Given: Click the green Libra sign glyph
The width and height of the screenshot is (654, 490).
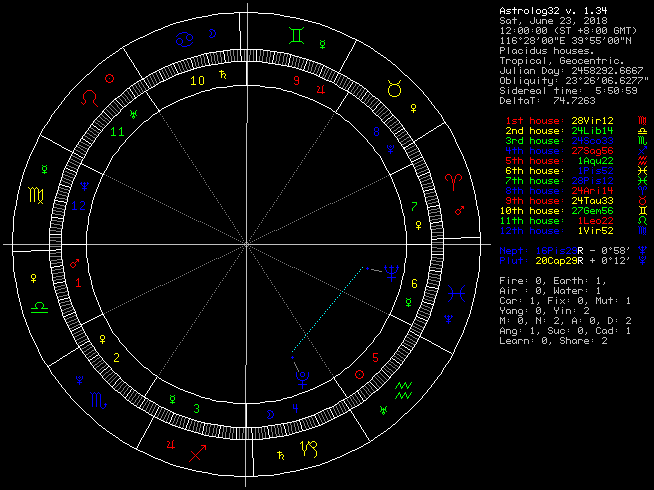Looking at the screenshot, I should (x=40, y=308).
